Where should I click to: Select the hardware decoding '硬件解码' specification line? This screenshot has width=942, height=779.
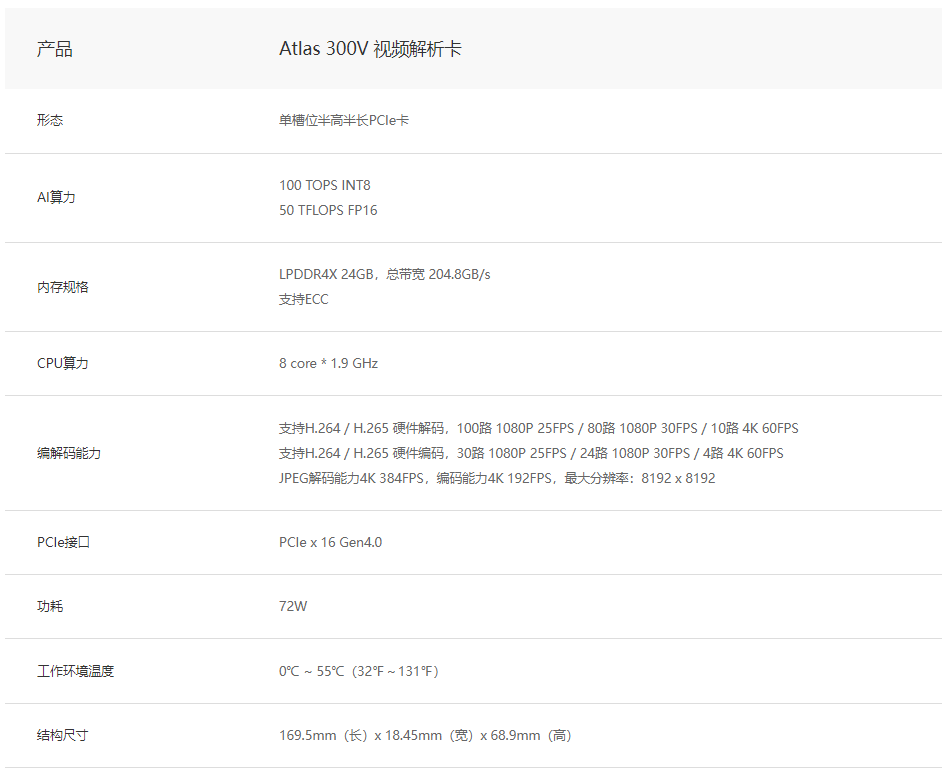[538, 428]
